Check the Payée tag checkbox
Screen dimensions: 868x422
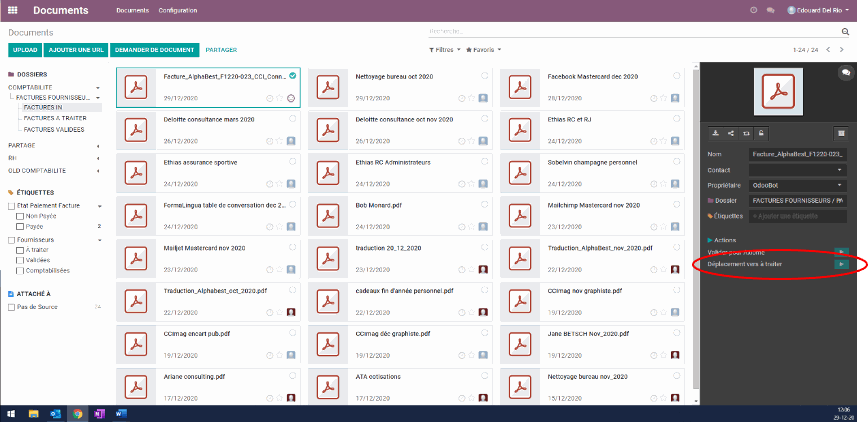pyautogui.click(x=20, y=227)
